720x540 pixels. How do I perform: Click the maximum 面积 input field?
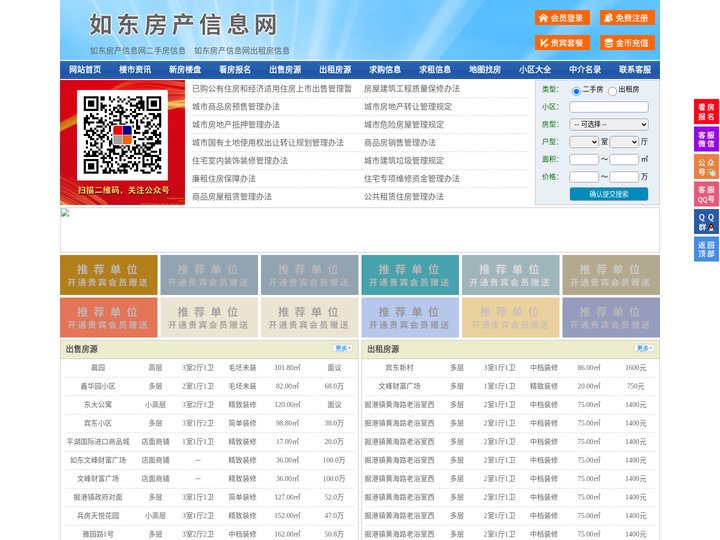click(624, 159)
